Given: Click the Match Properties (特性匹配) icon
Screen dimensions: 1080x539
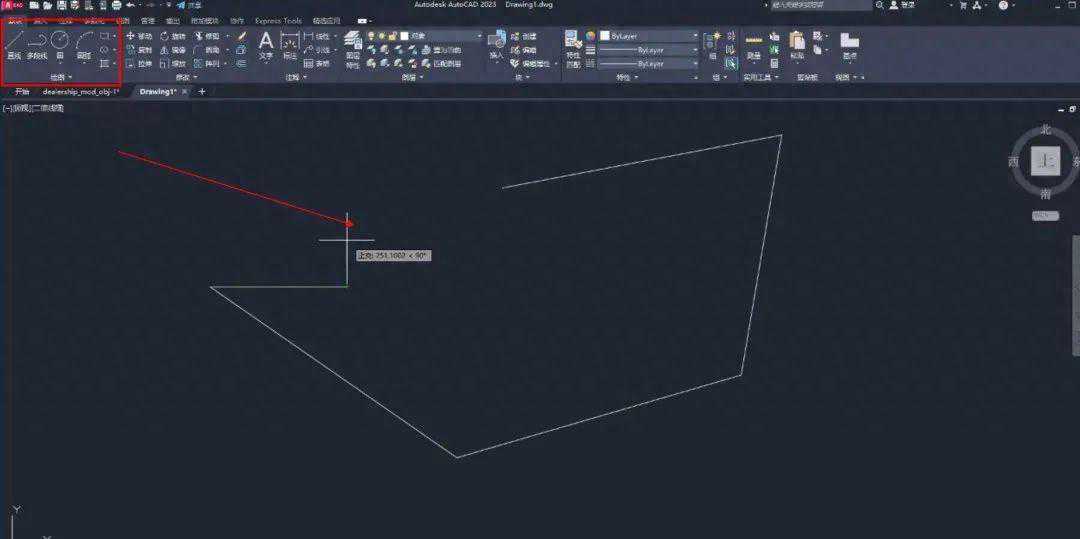Looking at the screenshot, I should tap(573, 45).
